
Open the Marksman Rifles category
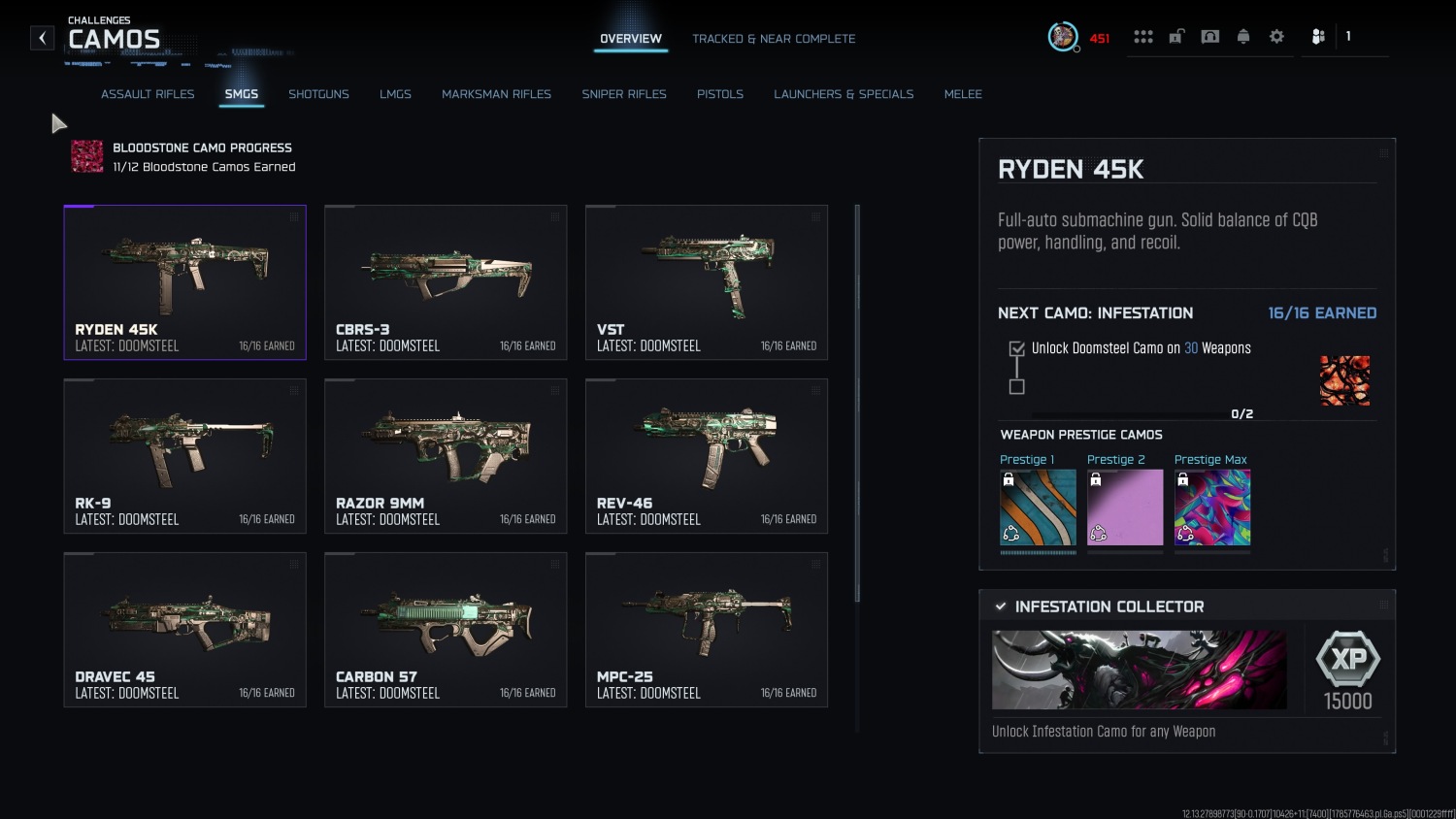[x=496, y=94]
